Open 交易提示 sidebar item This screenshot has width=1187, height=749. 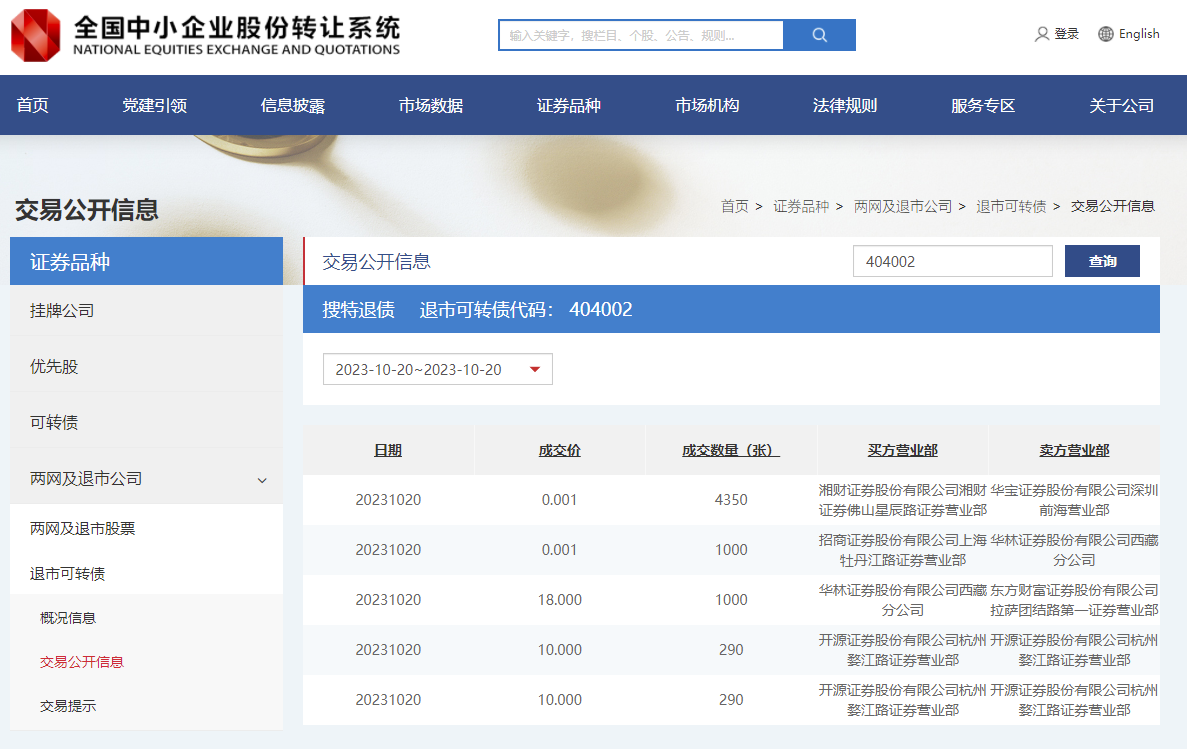[68, 706]
